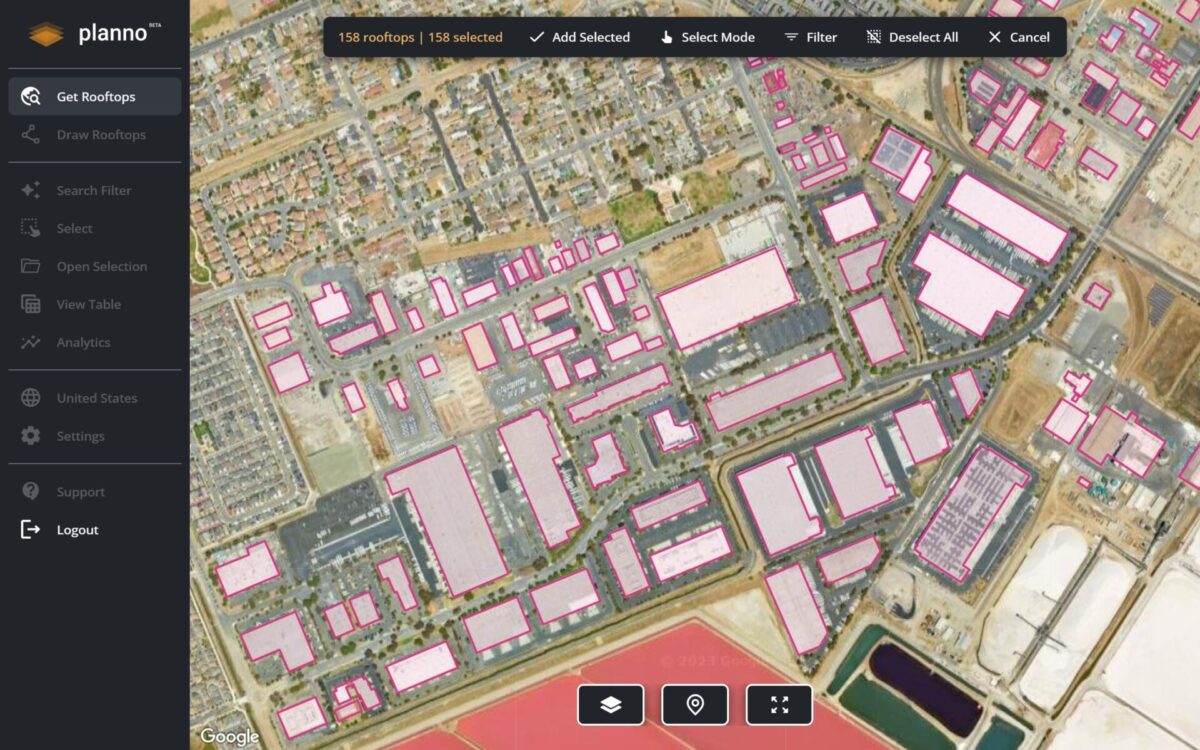This screenshot has width=1200, height=750.
Task: Cancel the rooftop selection
Action: pos(1018,38)
